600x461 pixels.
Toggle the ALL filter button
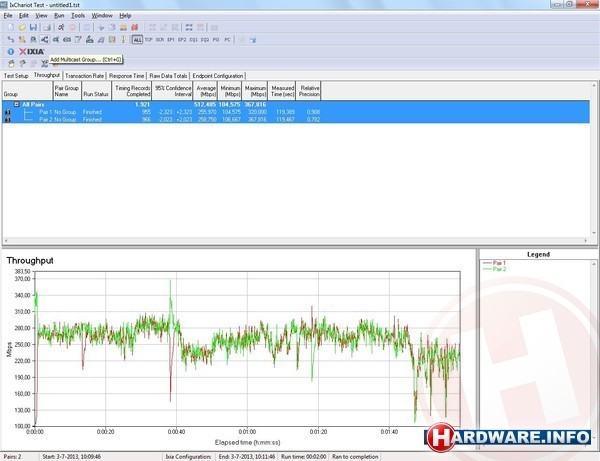coord(137,39)
